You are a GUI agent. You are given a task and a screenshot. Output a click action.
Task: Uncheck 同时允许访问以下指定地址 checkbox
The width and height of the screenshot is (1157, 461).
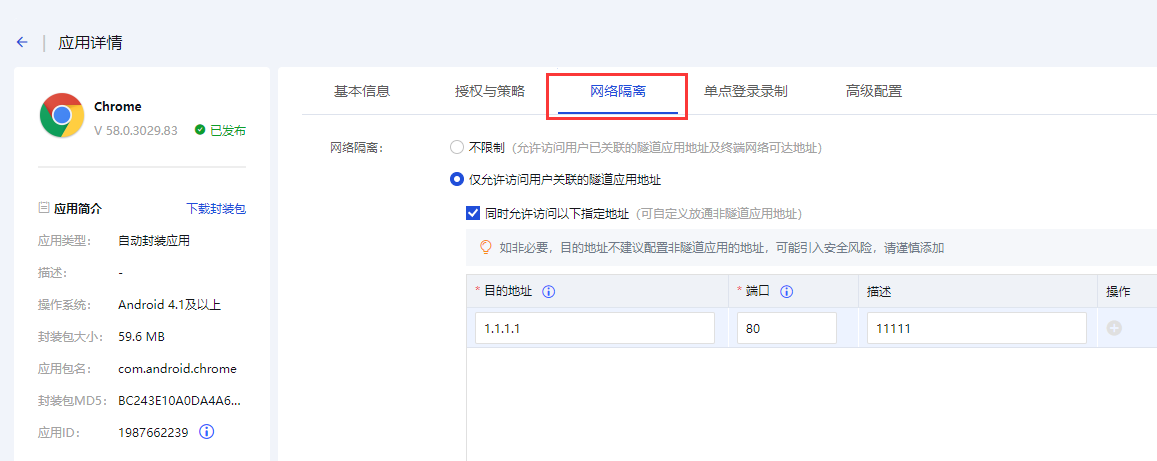pyautogui.click(x=473, y=213)
